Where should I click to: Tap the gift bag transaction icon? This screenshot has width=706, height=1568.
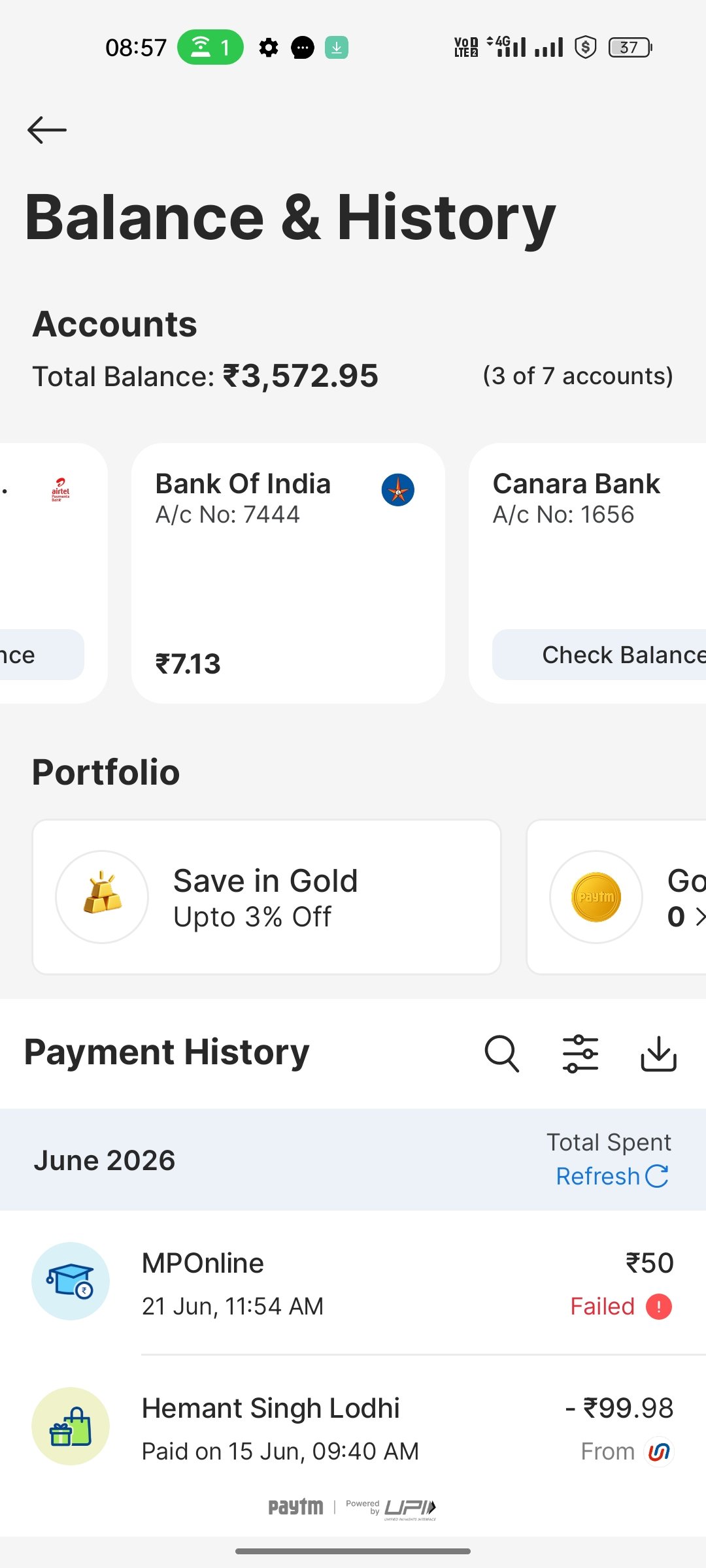tap(71, 1426)
